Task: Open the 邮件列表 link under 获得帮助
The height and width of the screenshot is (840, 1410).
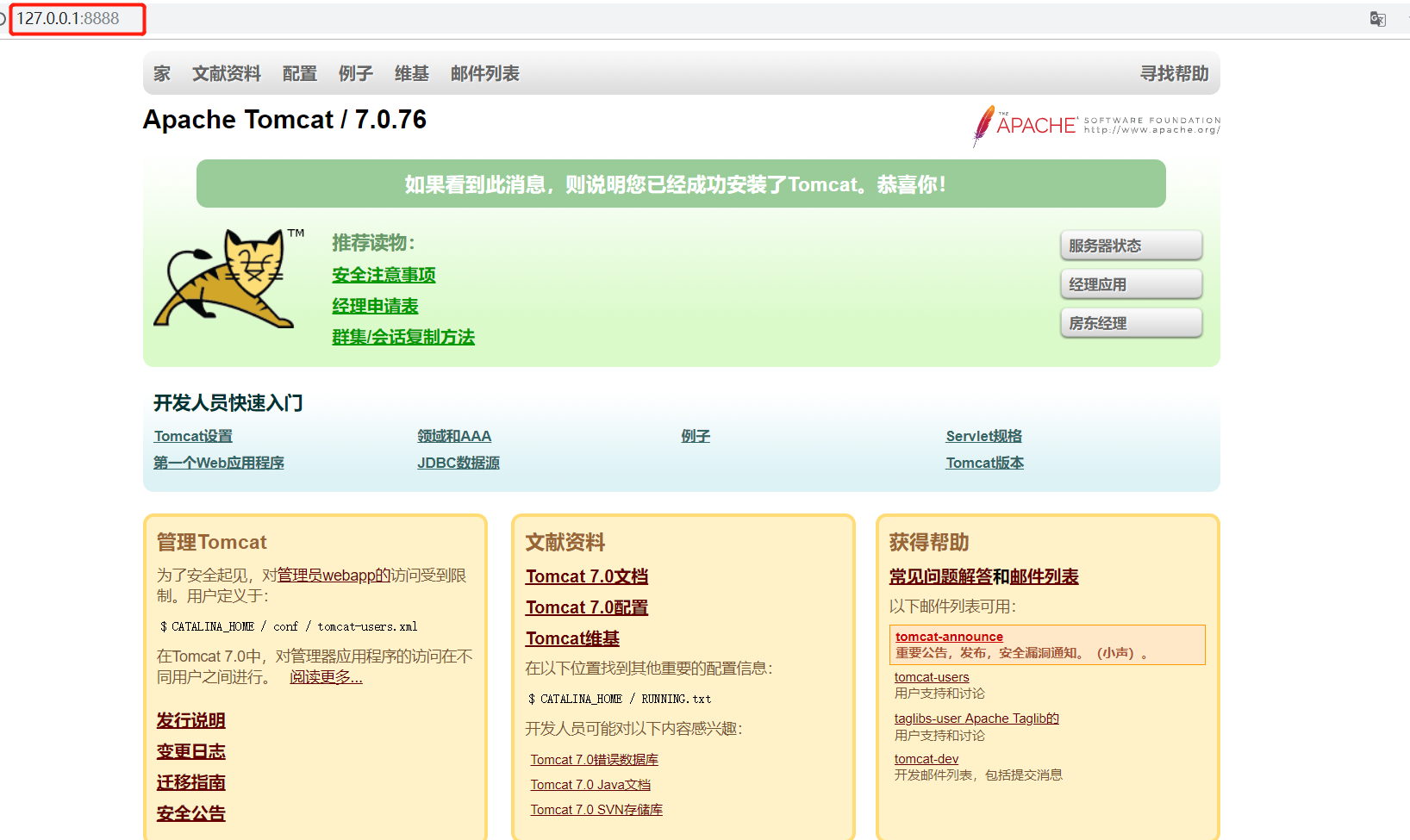Action: [x=1045, y=576]
